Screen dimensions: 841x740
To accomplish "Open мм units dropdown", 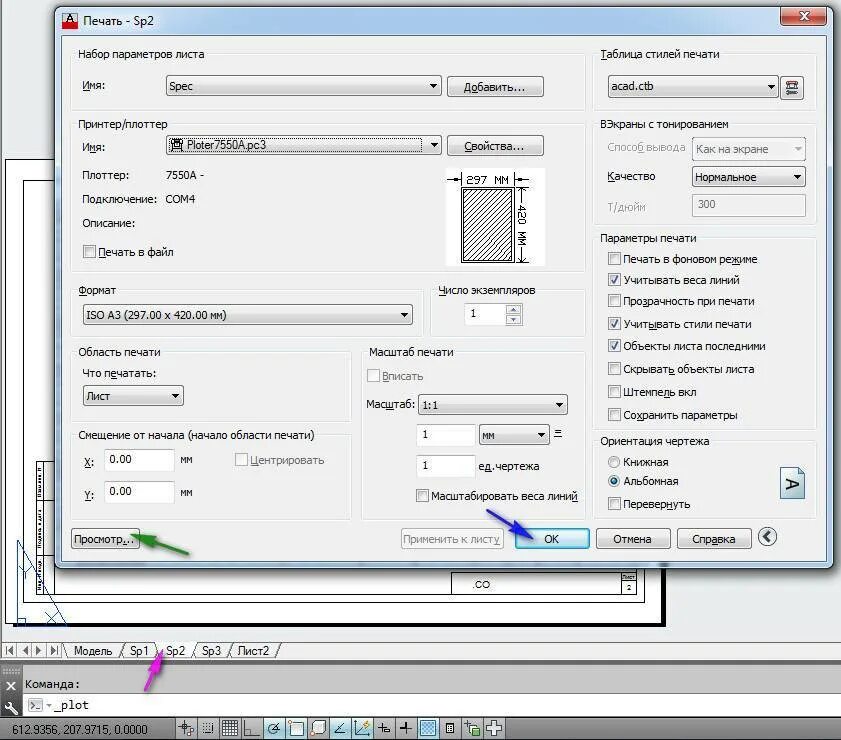I will (x=514, y=435).
